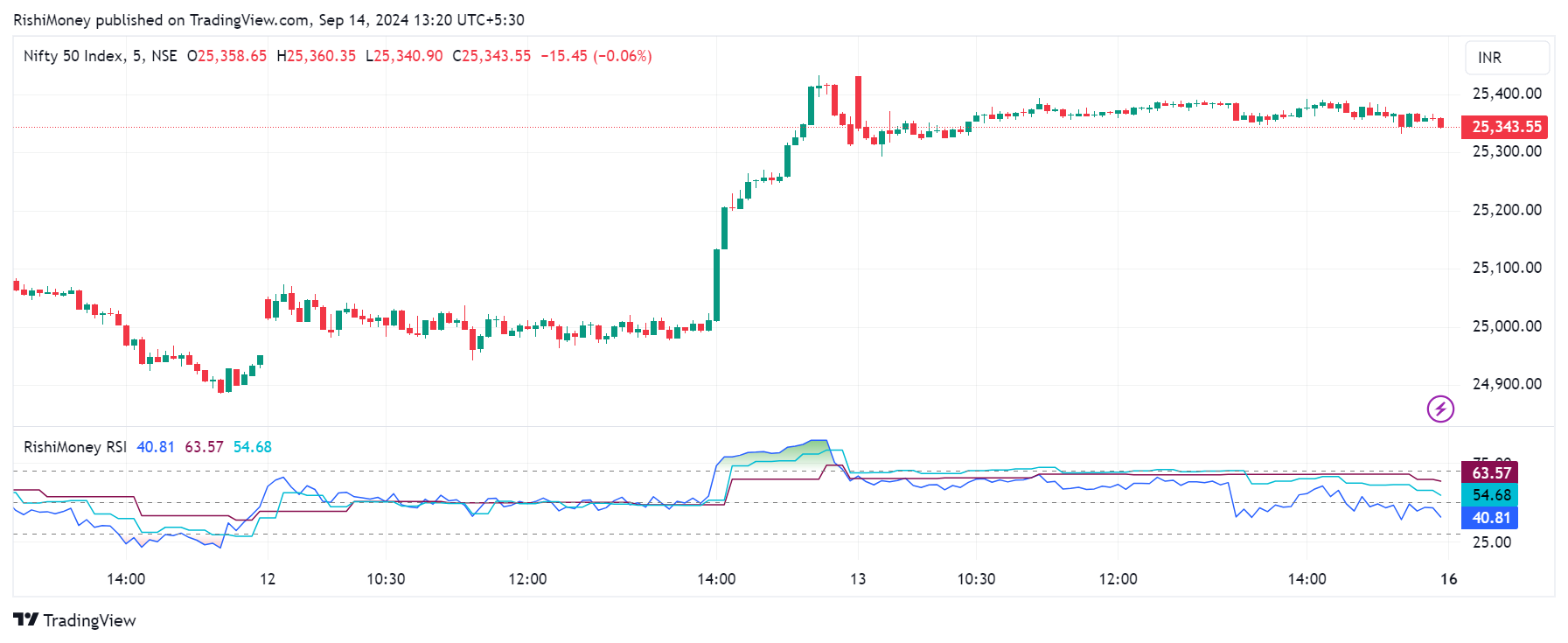Image resolution: width=1568 pixels, height=643 pixels.
Task: Click the maroon 63.57 RSI axis label
Action: pyautogui.click(x=1490, y=473)
